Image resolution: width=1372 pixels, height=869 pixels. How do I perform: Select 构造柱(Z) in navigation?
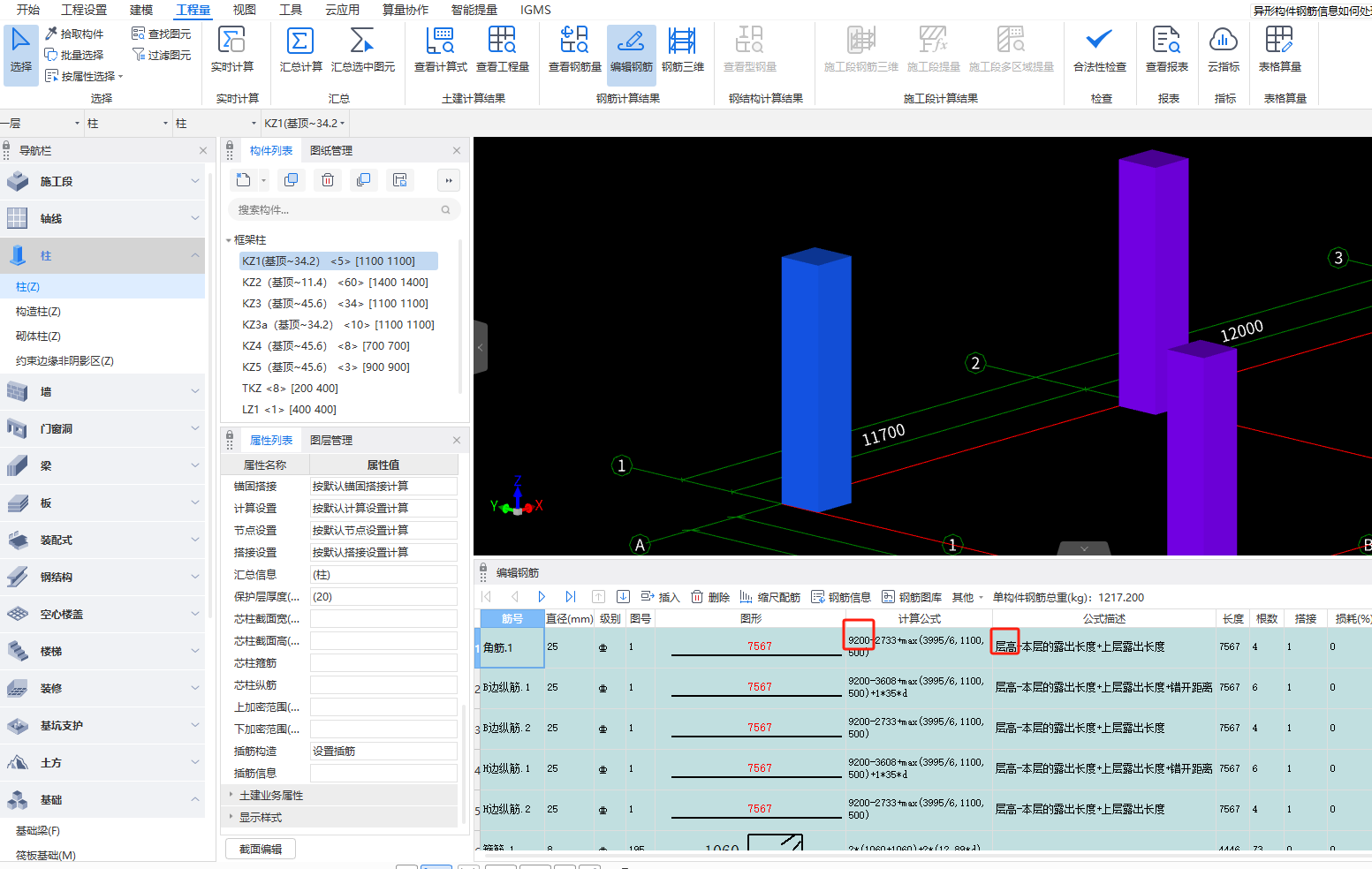point(38,312)
